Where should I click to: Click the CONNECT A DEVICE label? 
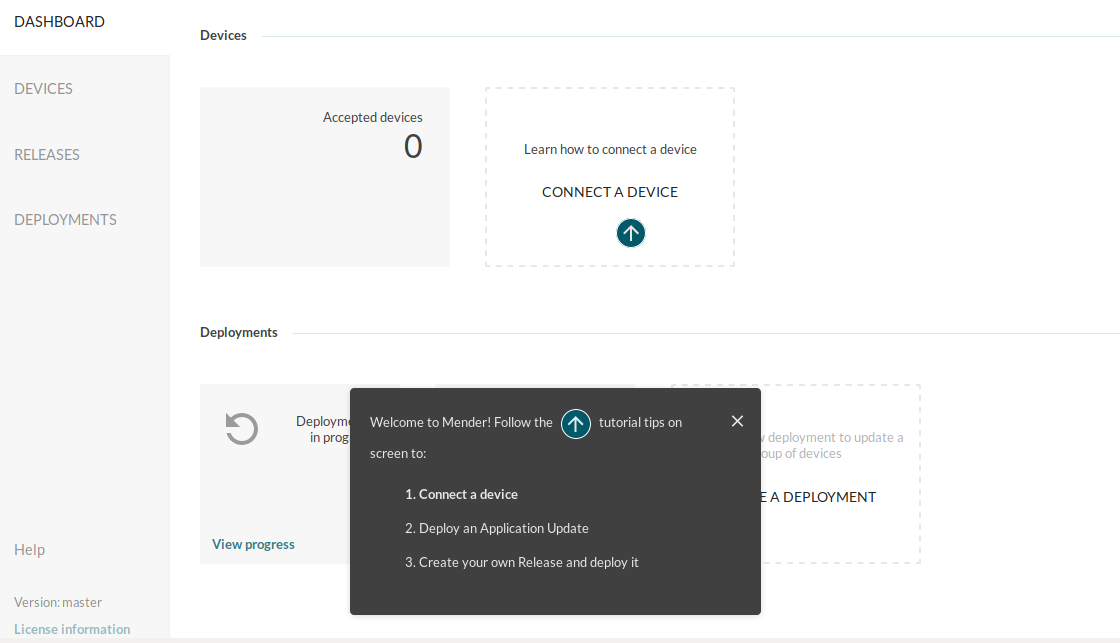click(610, 192)
